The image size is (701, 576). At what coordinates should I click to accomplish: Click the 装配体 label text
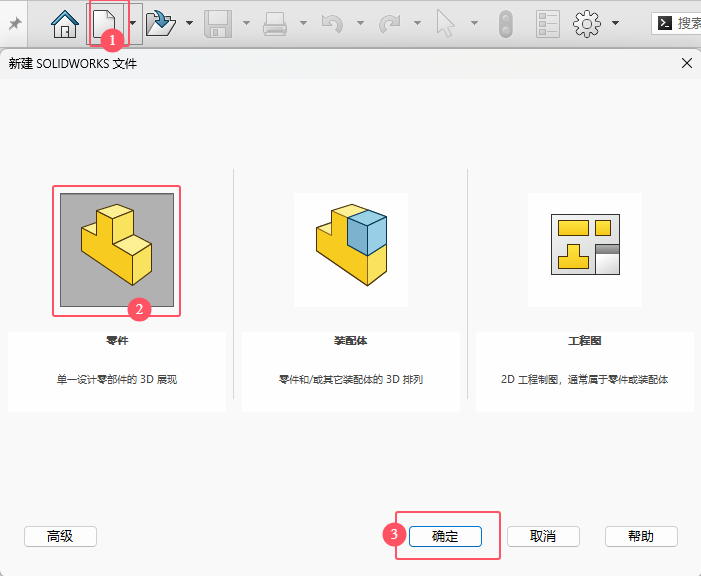(350, 341)
